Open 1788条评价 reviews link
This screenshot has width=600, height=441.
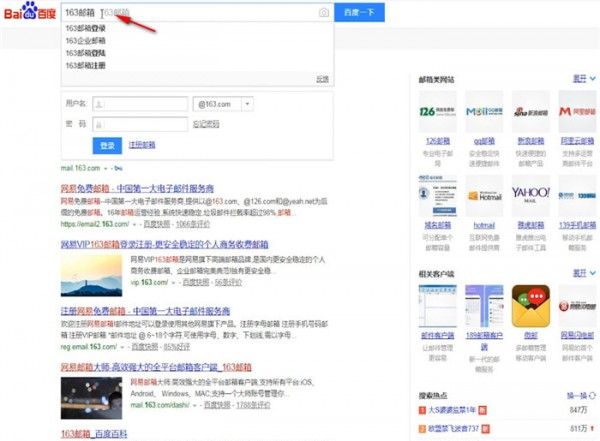pyautogui.click(x=253, y=405)
